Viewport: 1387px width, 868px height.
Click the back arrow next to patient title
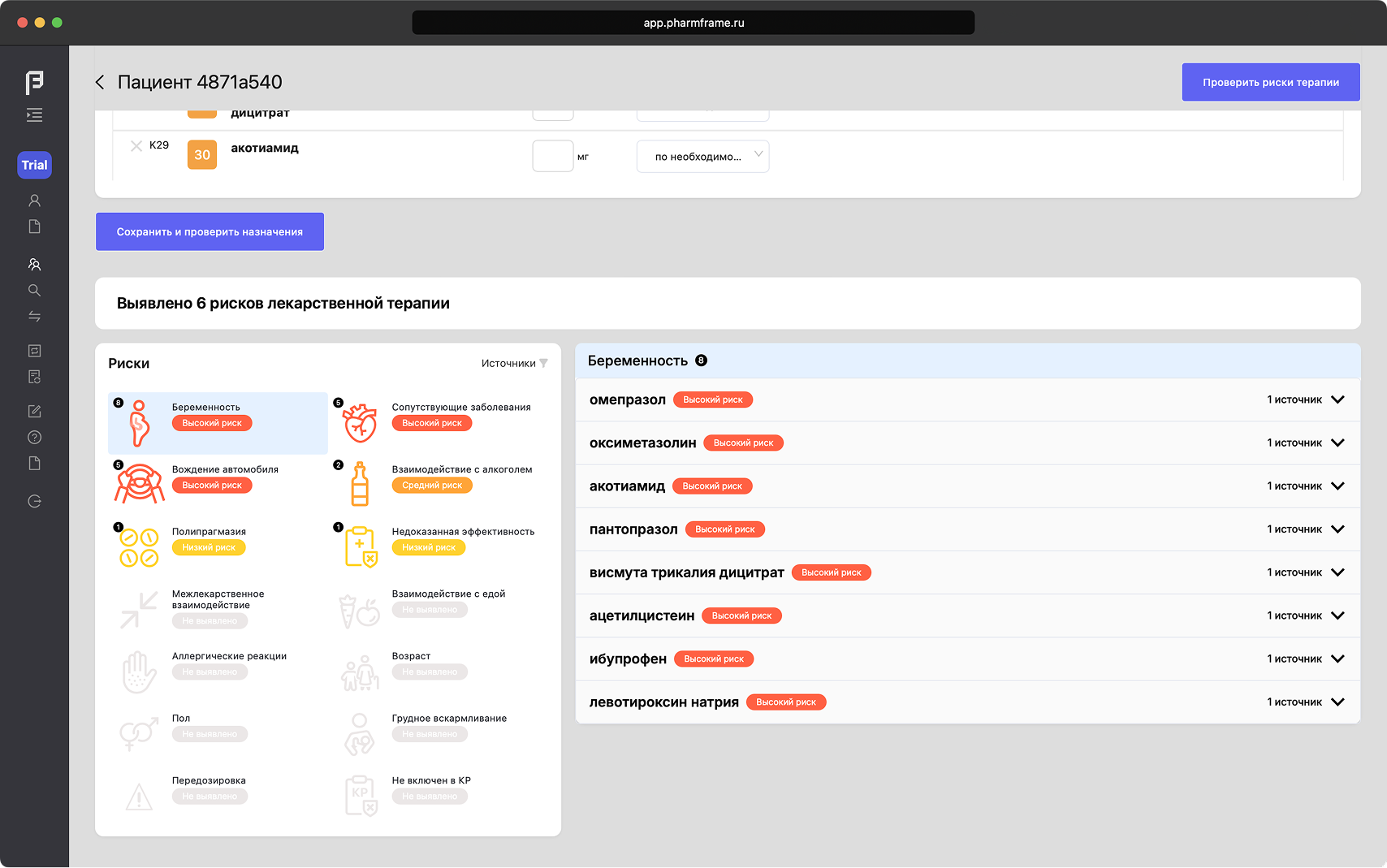[x=100, y=82]
